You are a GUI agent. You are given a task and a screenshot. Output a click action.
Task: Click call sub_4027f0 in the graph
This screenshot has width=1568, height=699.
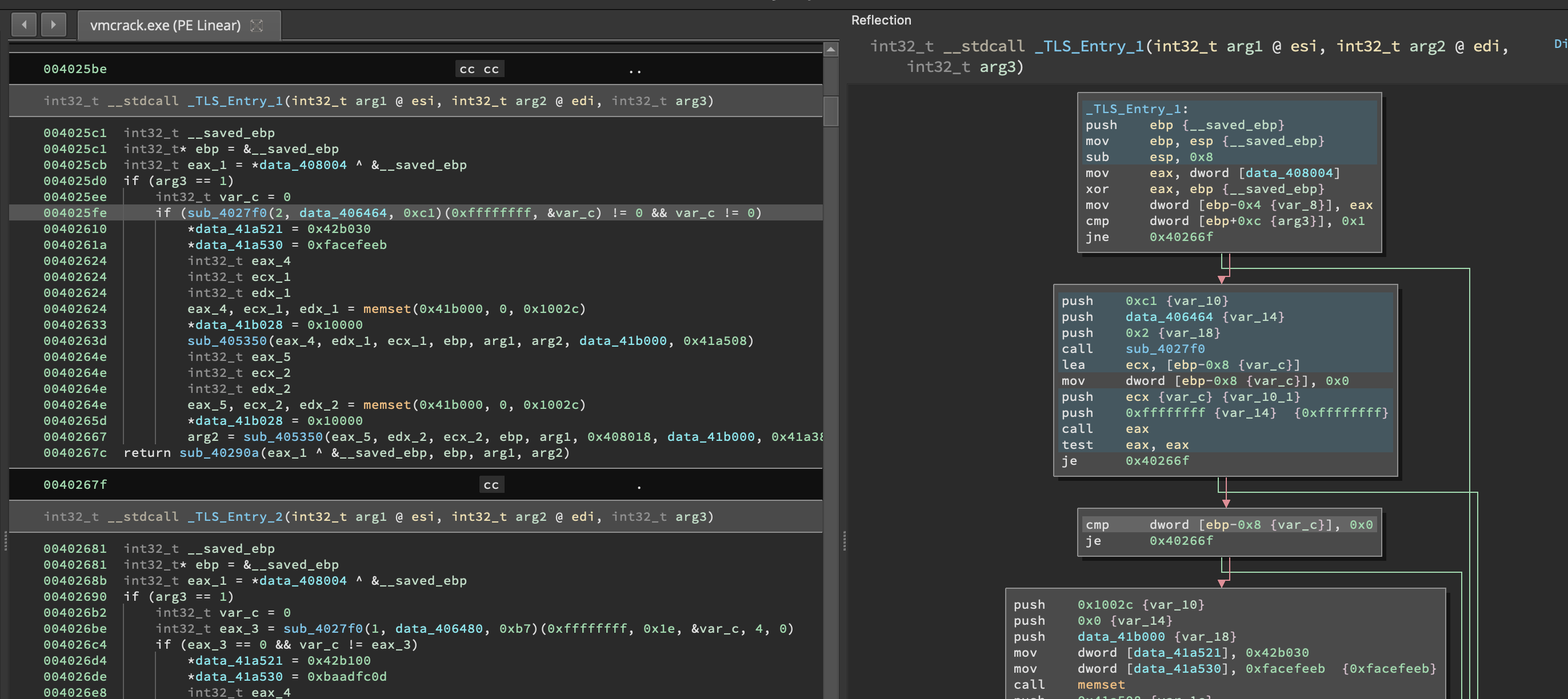[1133, 348]
